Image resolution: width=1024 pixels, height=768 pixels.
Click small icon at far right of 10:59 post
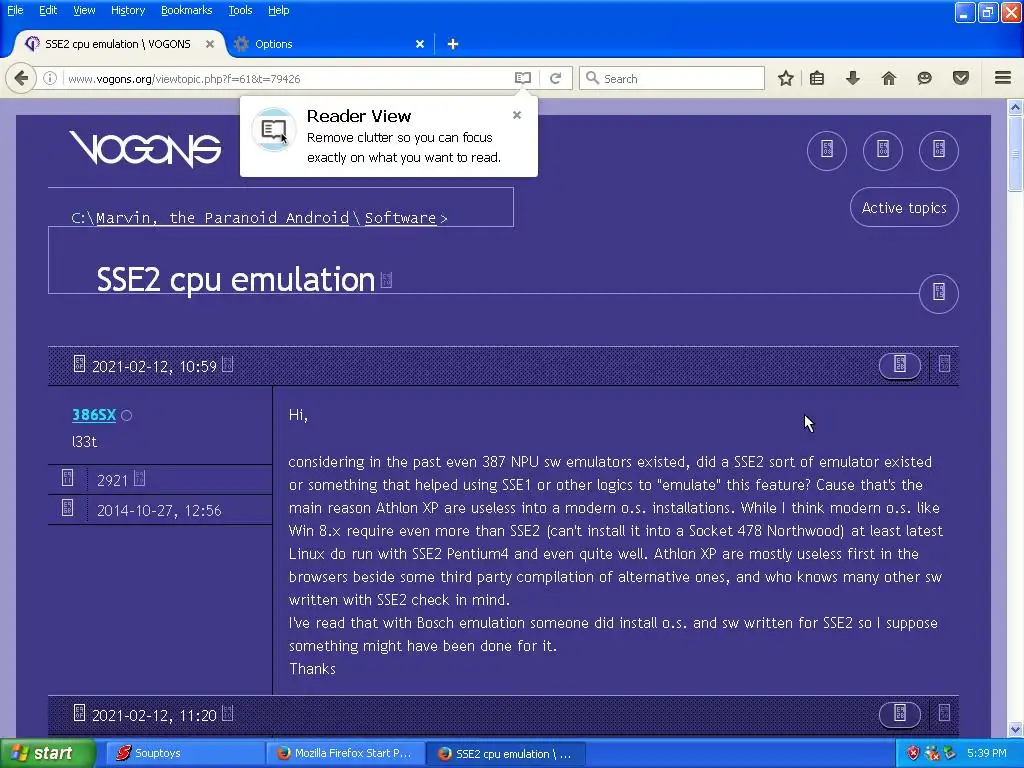[x=944, y=364]
